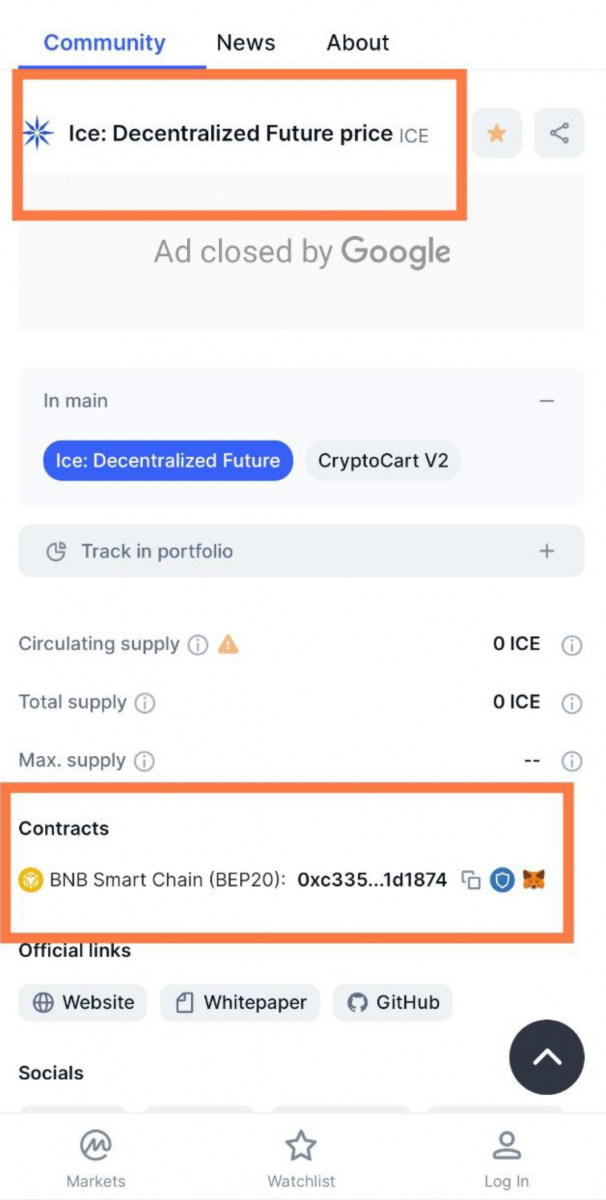The width and height of the screenshot is (606, 1200).
Task: Open the official Website link
Action: coord(83,1002)
